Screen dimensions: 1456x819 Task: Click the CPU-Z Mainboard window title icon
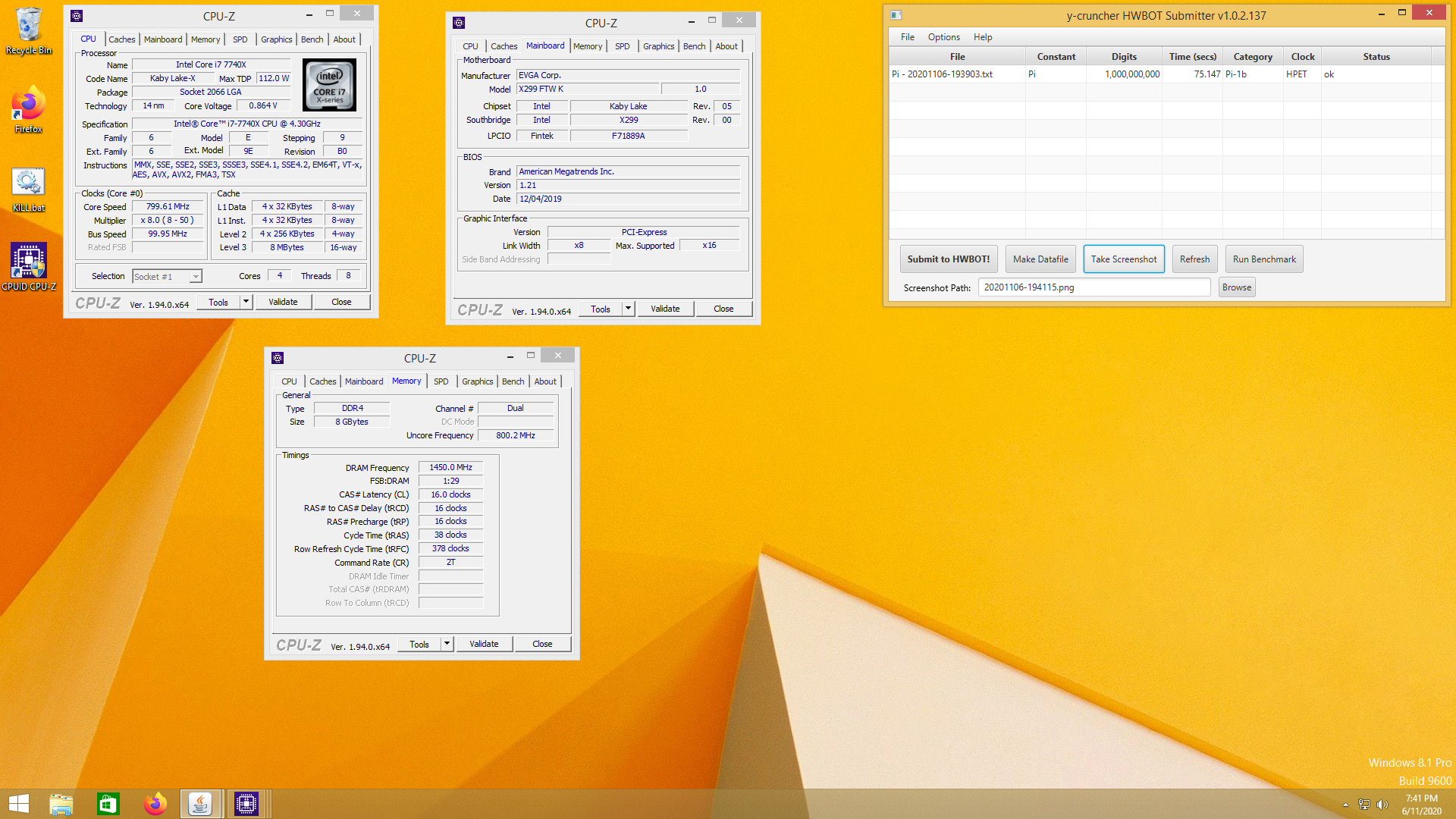point(459,23)
